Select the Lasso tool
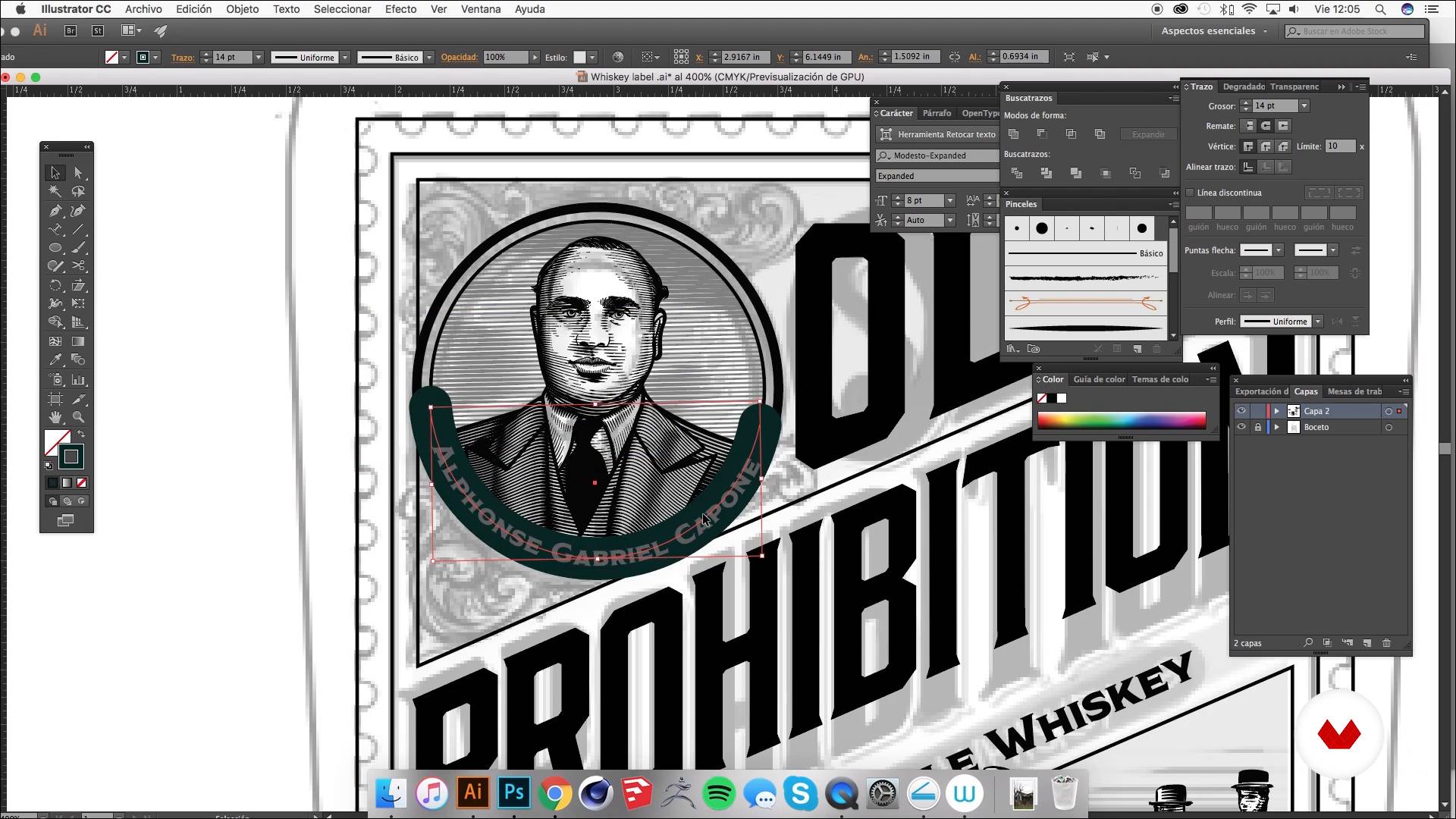Viewport: 1456px width, 819px height. click(x=78, y=192)
